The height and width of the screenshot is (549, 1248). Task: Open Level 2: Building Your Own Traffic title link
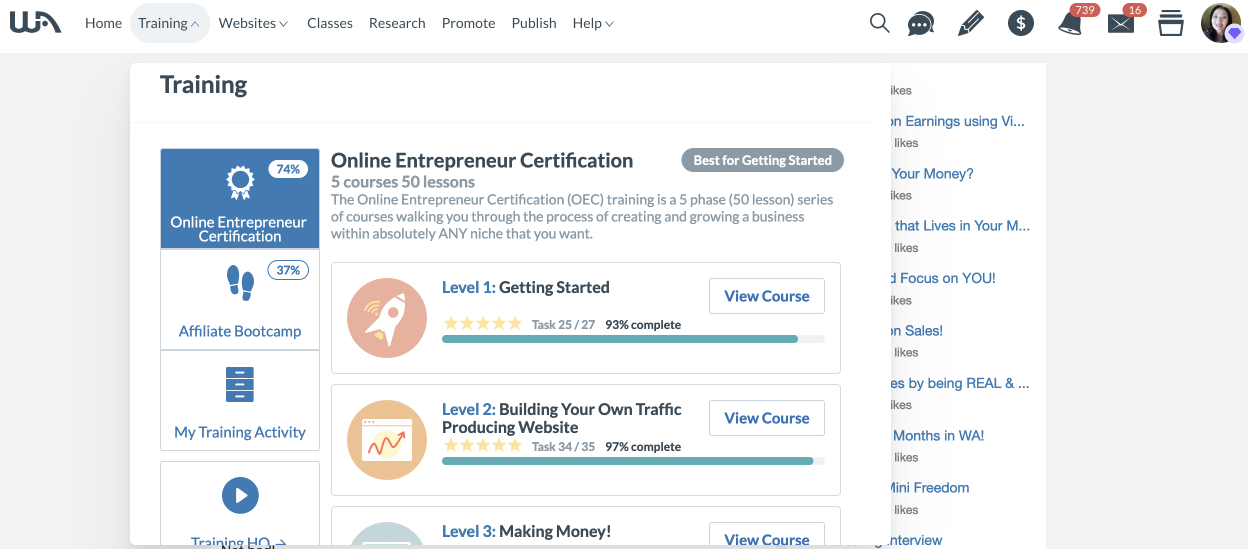562,418
